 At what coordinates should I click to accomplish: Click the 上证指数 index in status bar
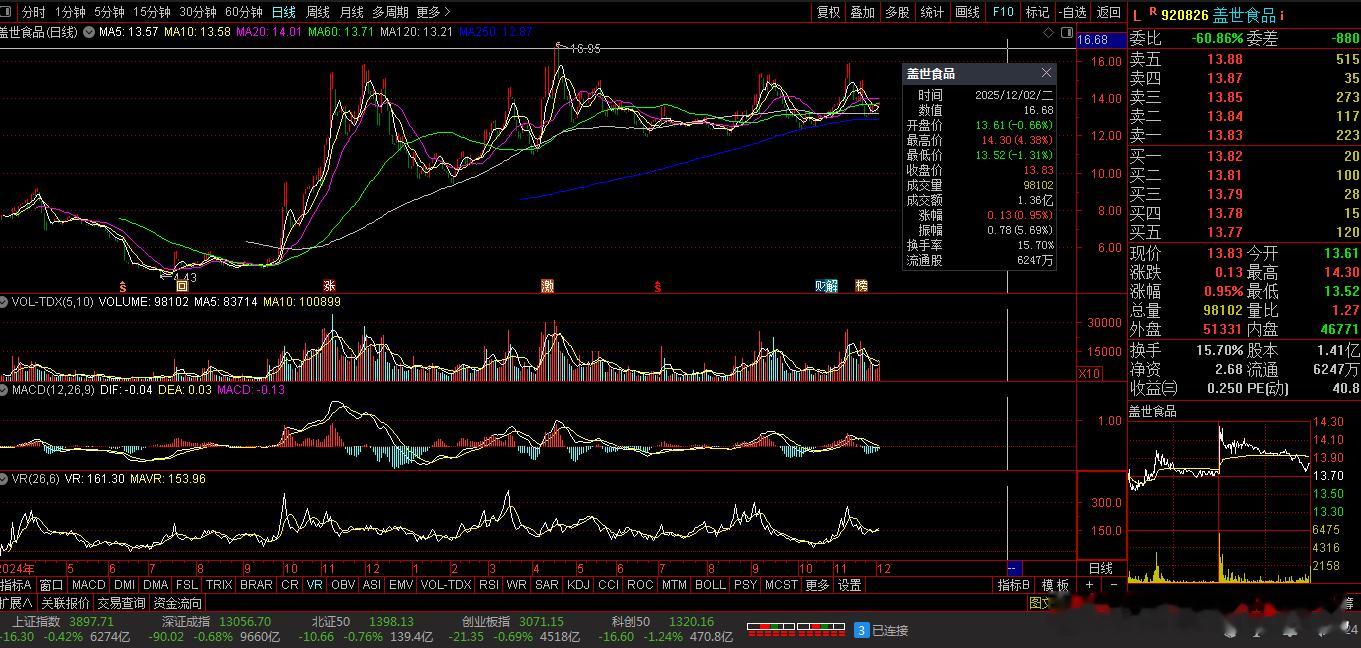36,622
